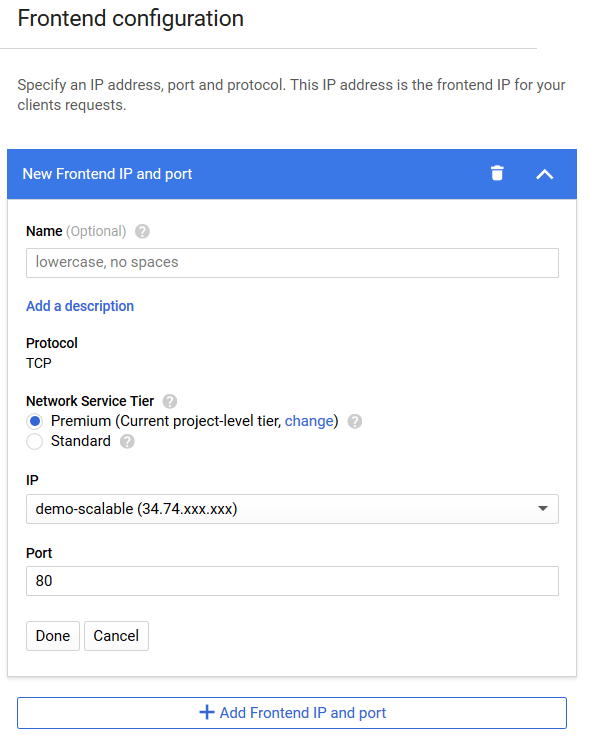Open the IP dropdown showing demo-scalable

tap(292, 509)
